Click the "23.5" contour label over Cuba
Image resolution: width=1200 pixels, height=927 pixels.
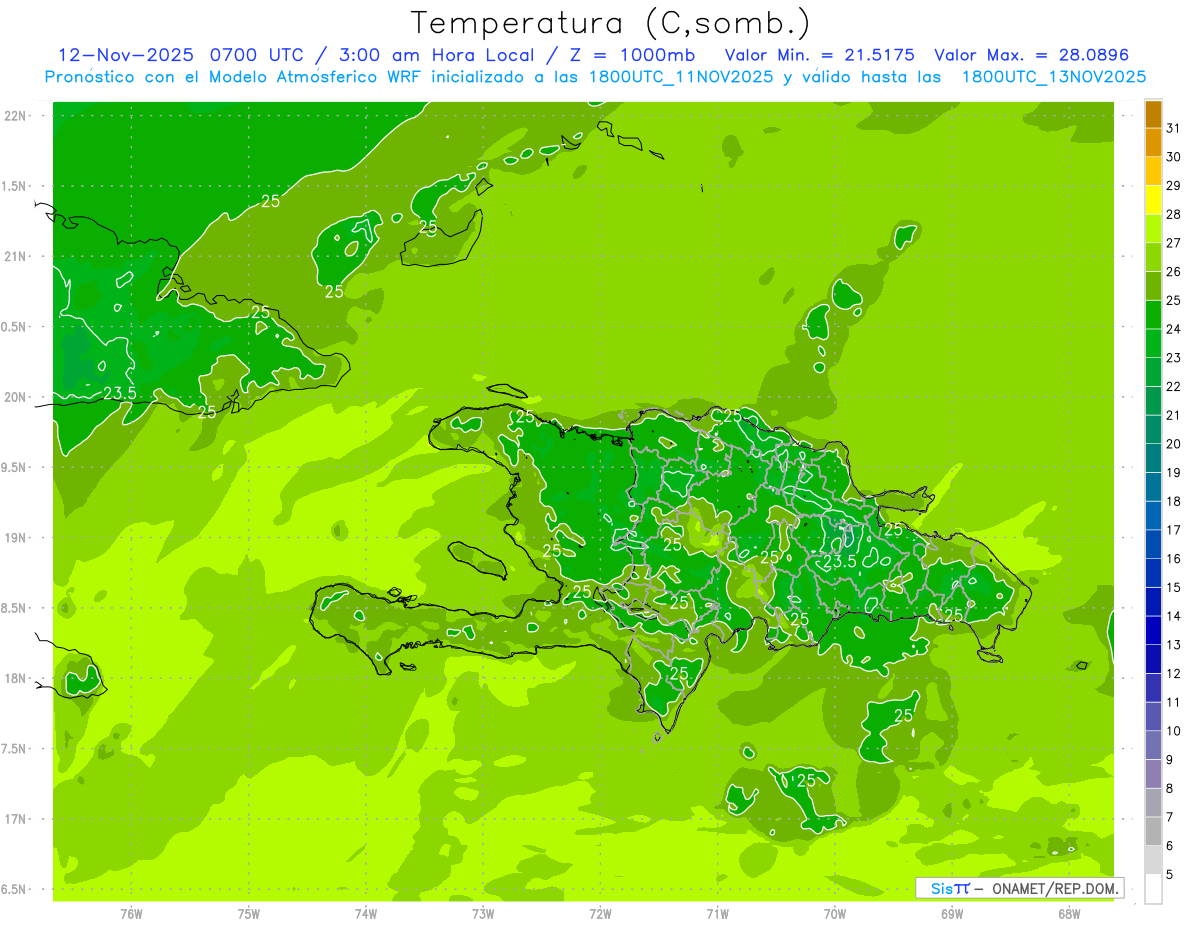point(120,393)
